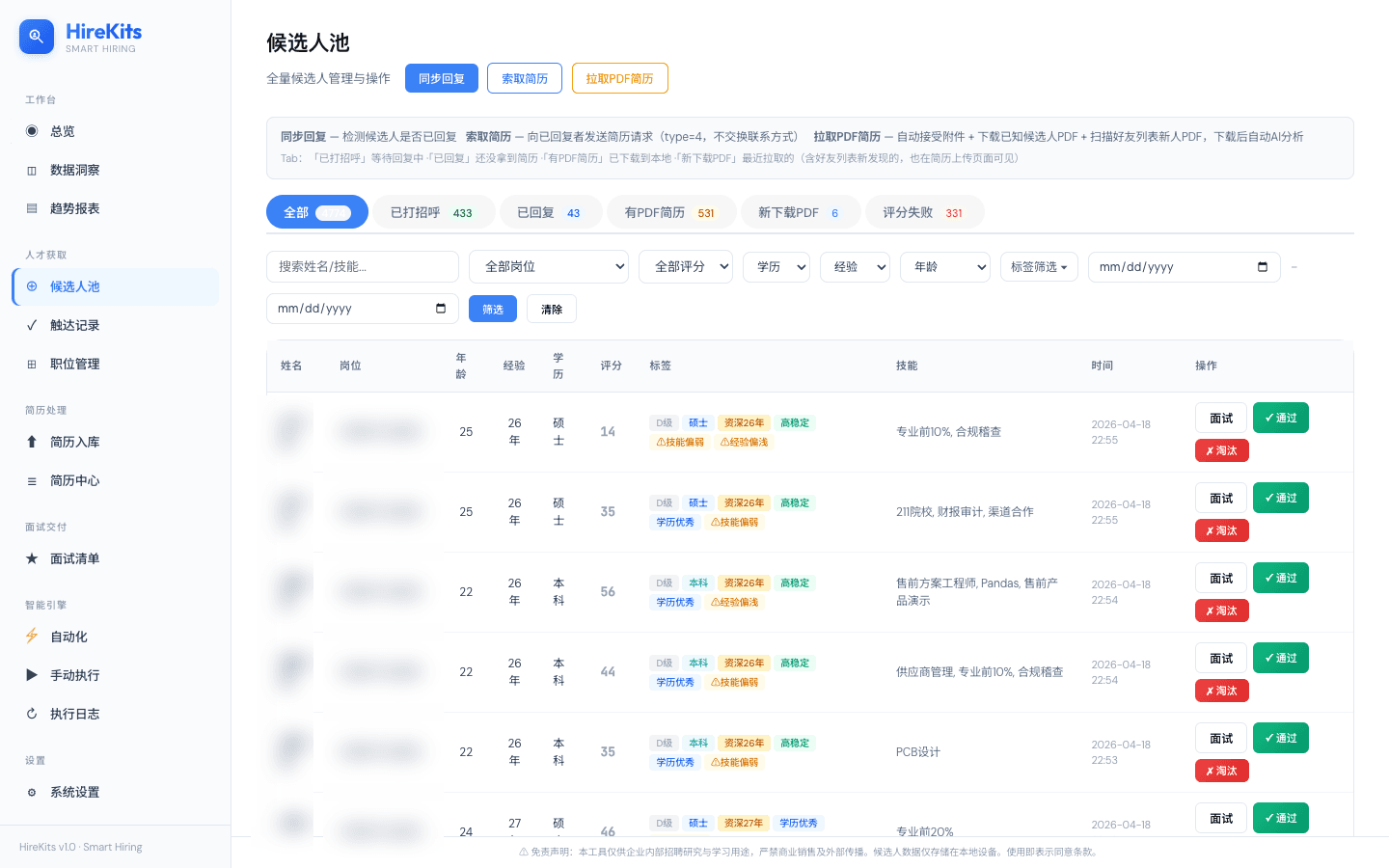Screen dimensions: 1389x868
Task: Click 通过 for 211院校 candidate row
Action: (1281, 498)
